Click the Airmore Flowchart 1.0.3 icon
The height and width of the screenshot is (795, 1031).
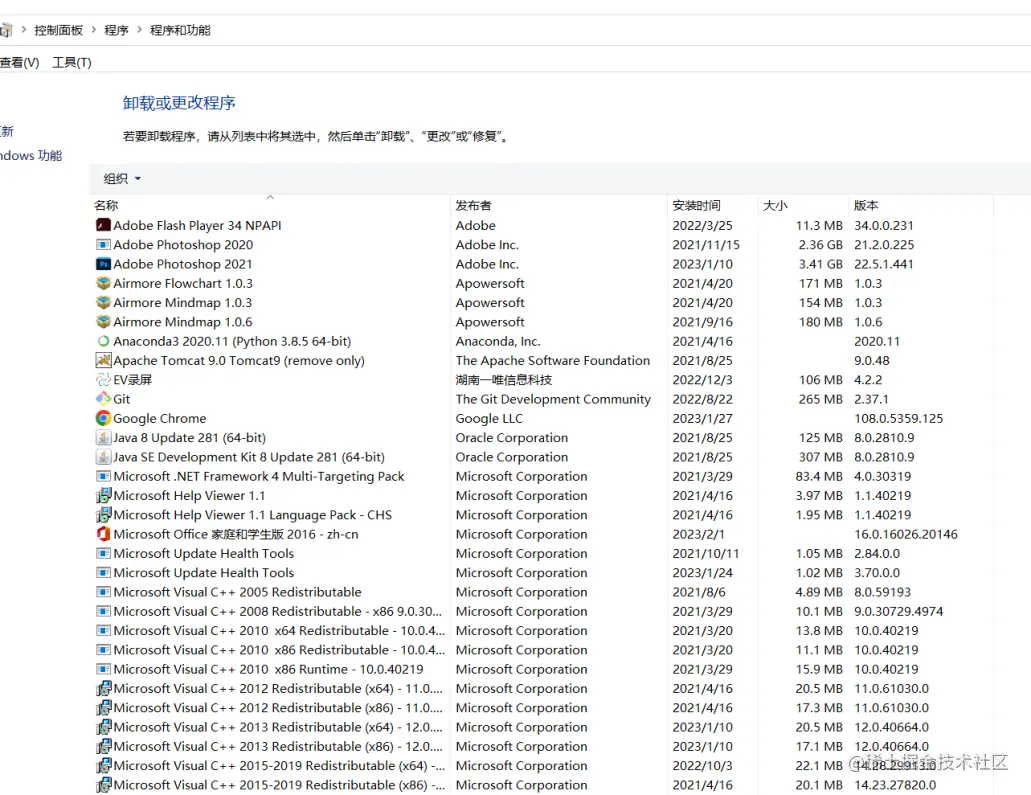[103, 283]
